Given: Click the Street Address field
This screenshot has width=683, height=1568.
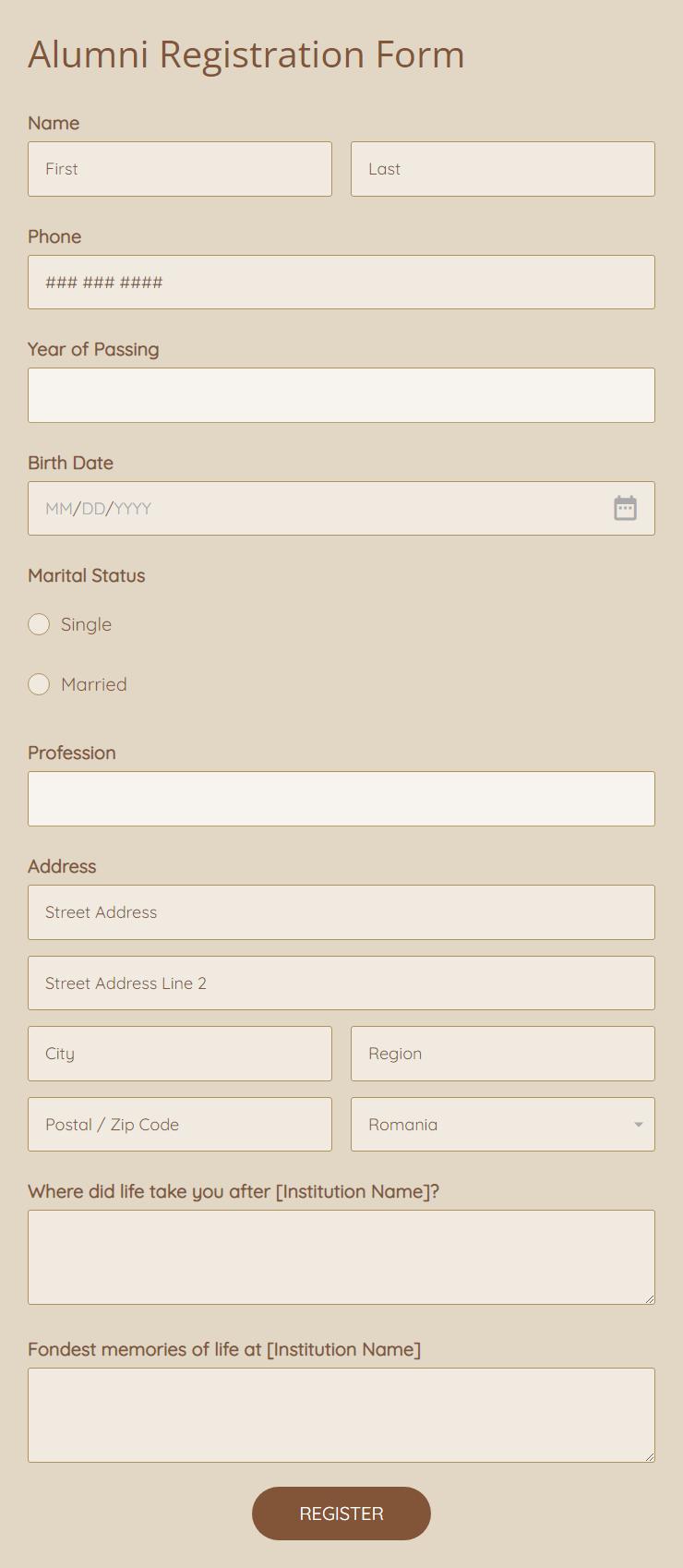Looking at the screenshot, I should coord(341,912).
